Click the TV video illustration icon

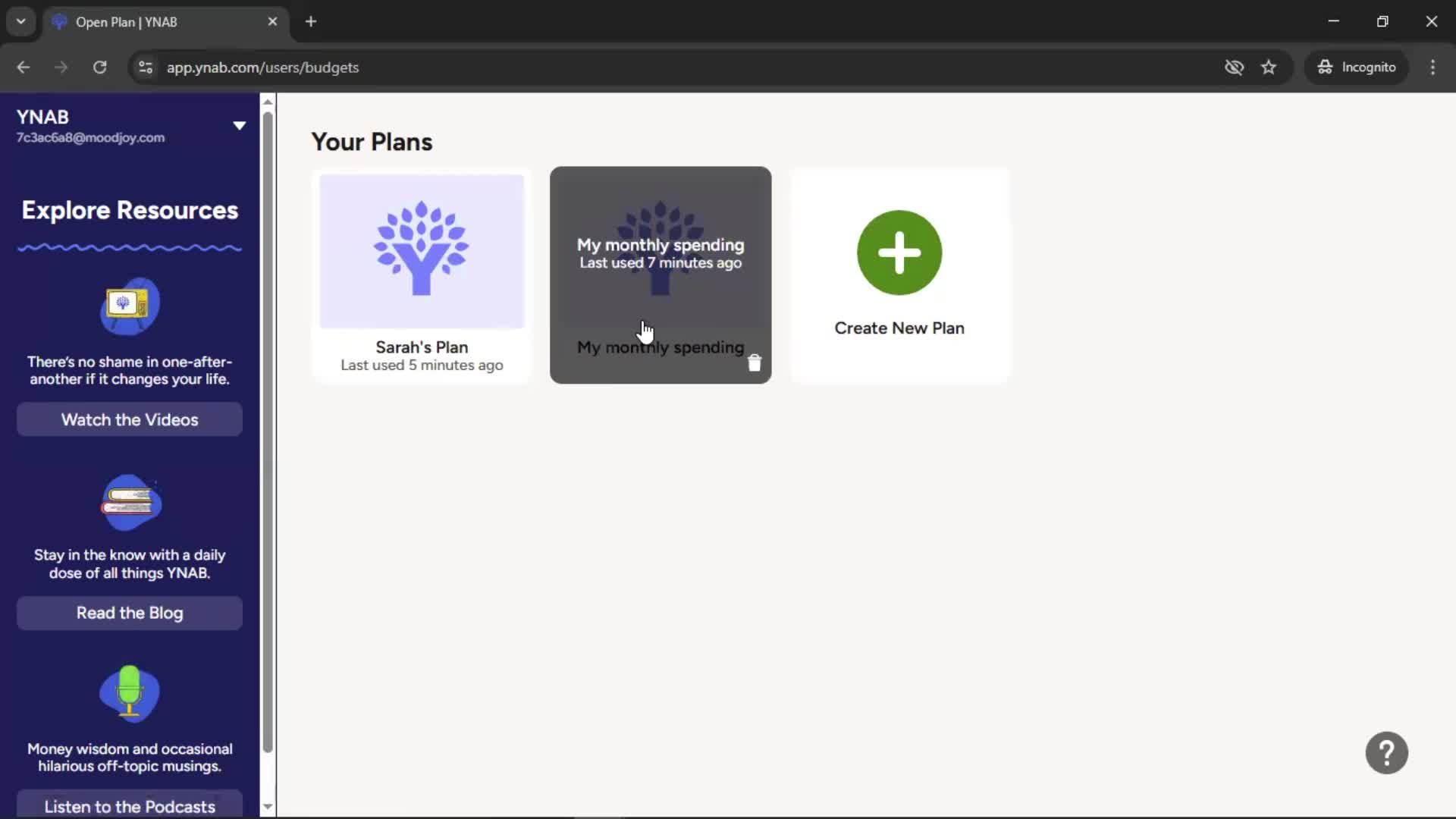130,306
